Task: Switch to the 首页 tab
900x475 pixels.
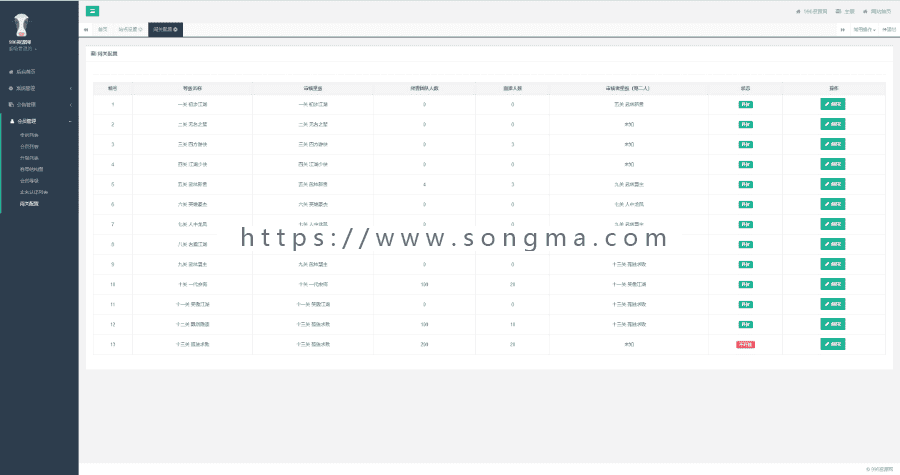Action: (102, 29)
